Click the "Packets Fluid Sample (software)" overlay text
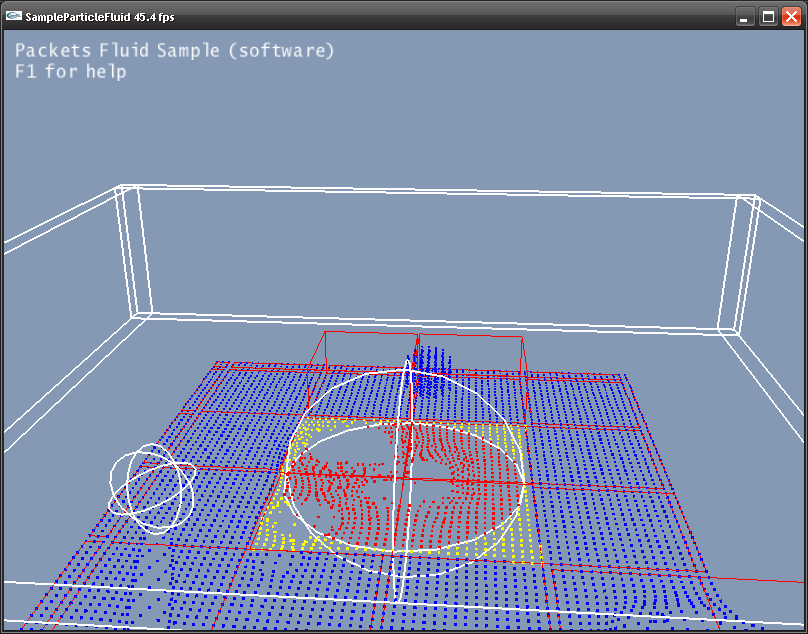This screenshot has width=808, height=634. click(x=174, y=51)
